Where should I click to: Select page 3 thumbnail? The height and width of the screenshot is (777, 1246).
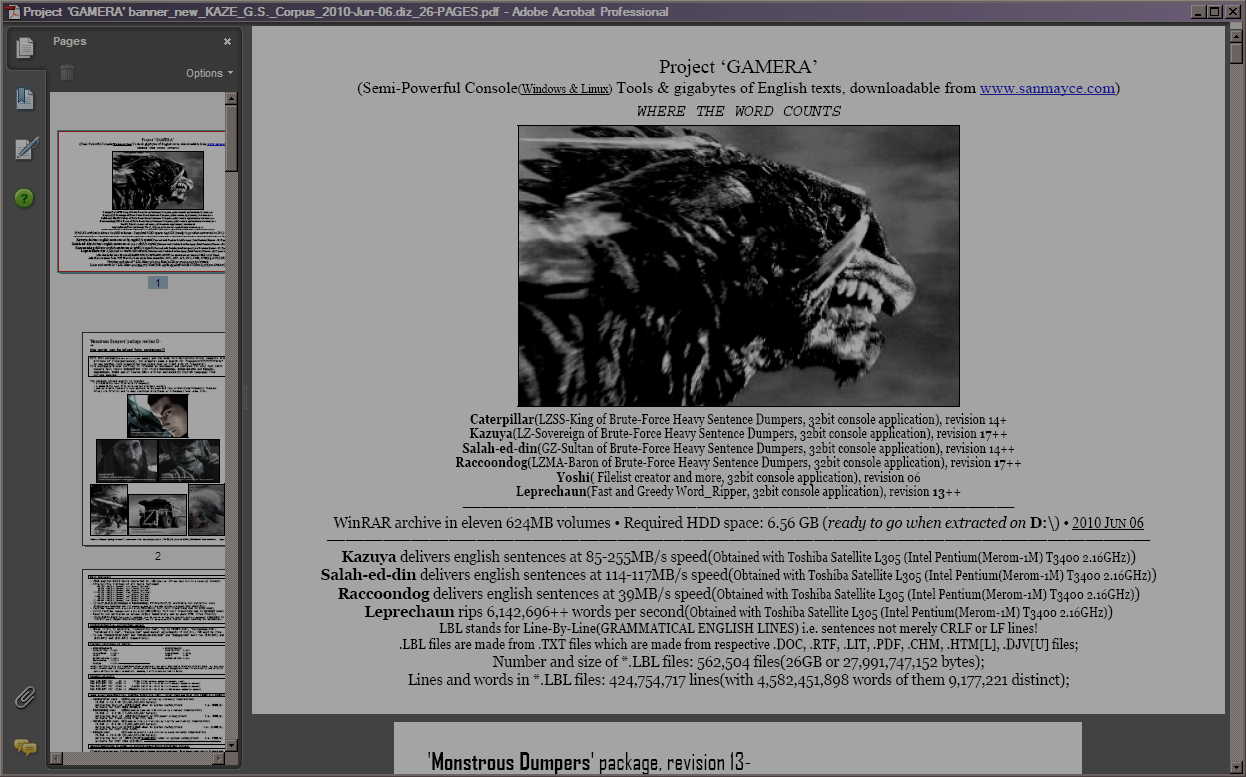click(153, 660)
